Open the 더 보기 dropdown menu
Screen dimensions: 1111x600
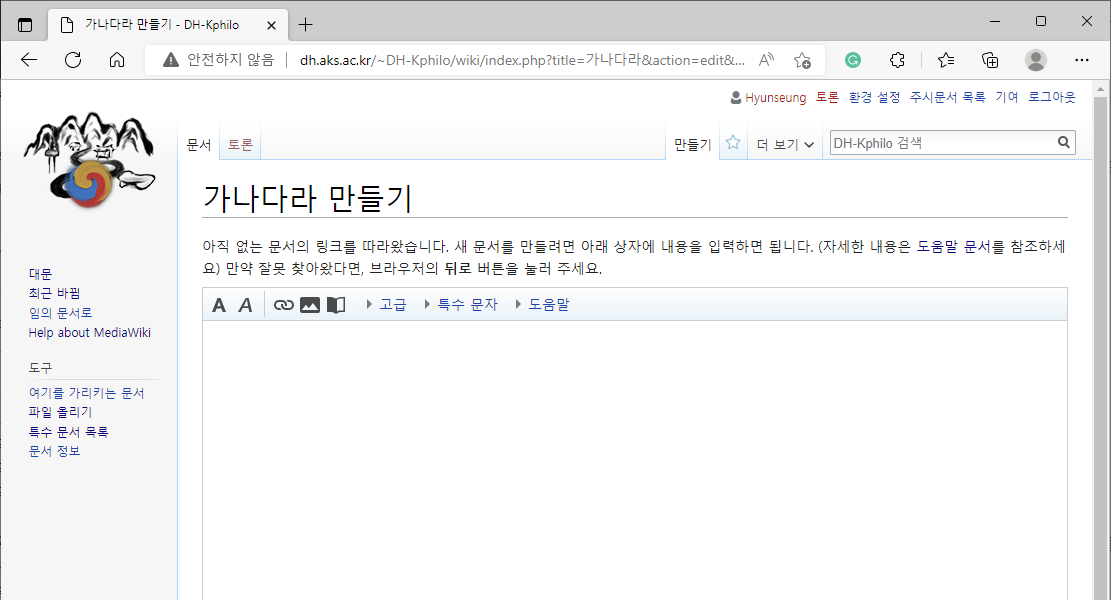pos(785,144)
